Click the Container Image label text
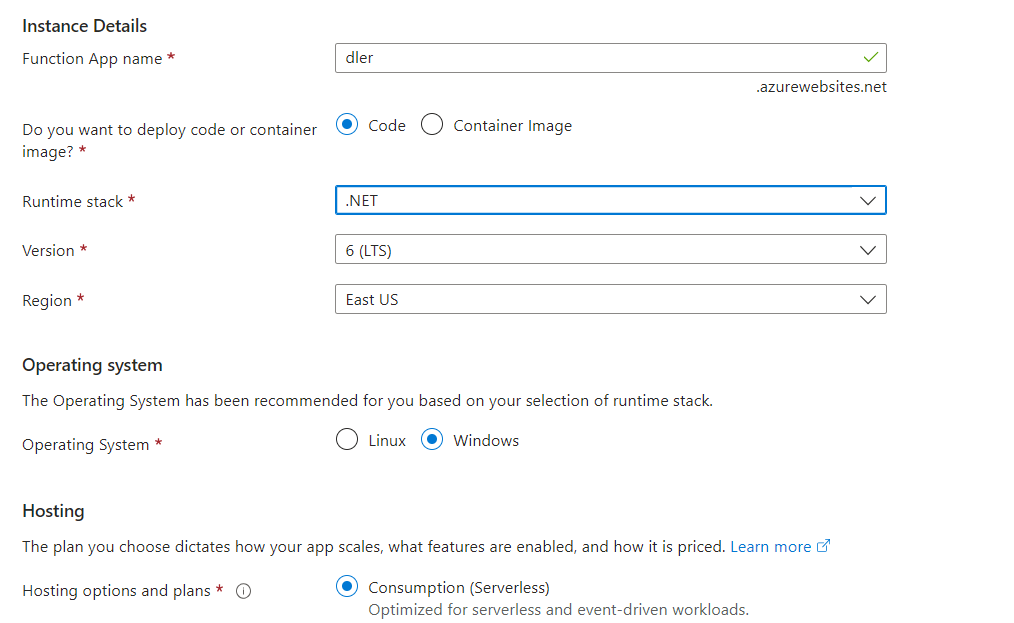The height and width of the screenshot is (623, 1014). 512,126
